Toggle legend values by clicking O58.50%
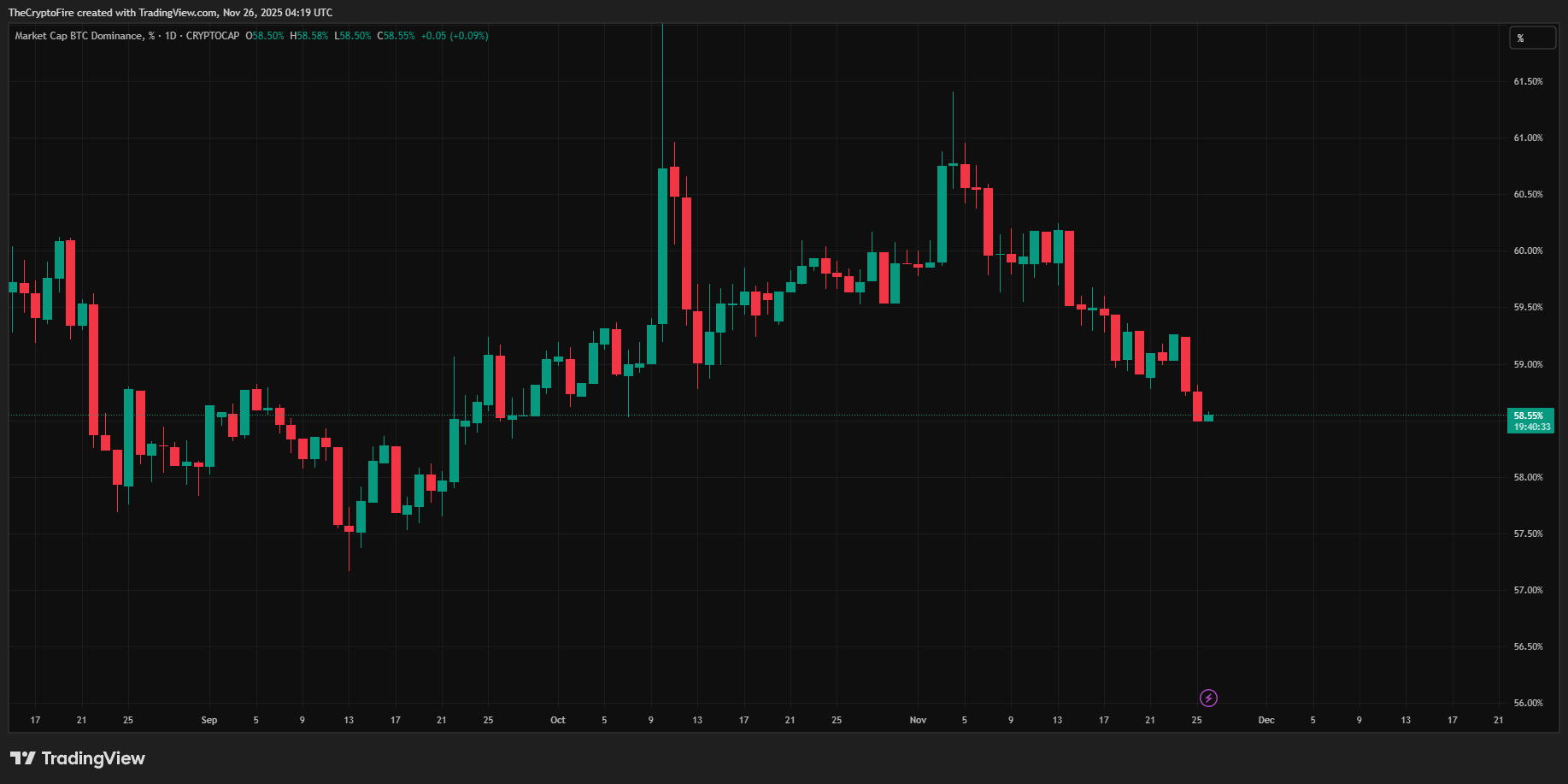The height and width of the screenshot is (784, 1568). click(264, 36)
